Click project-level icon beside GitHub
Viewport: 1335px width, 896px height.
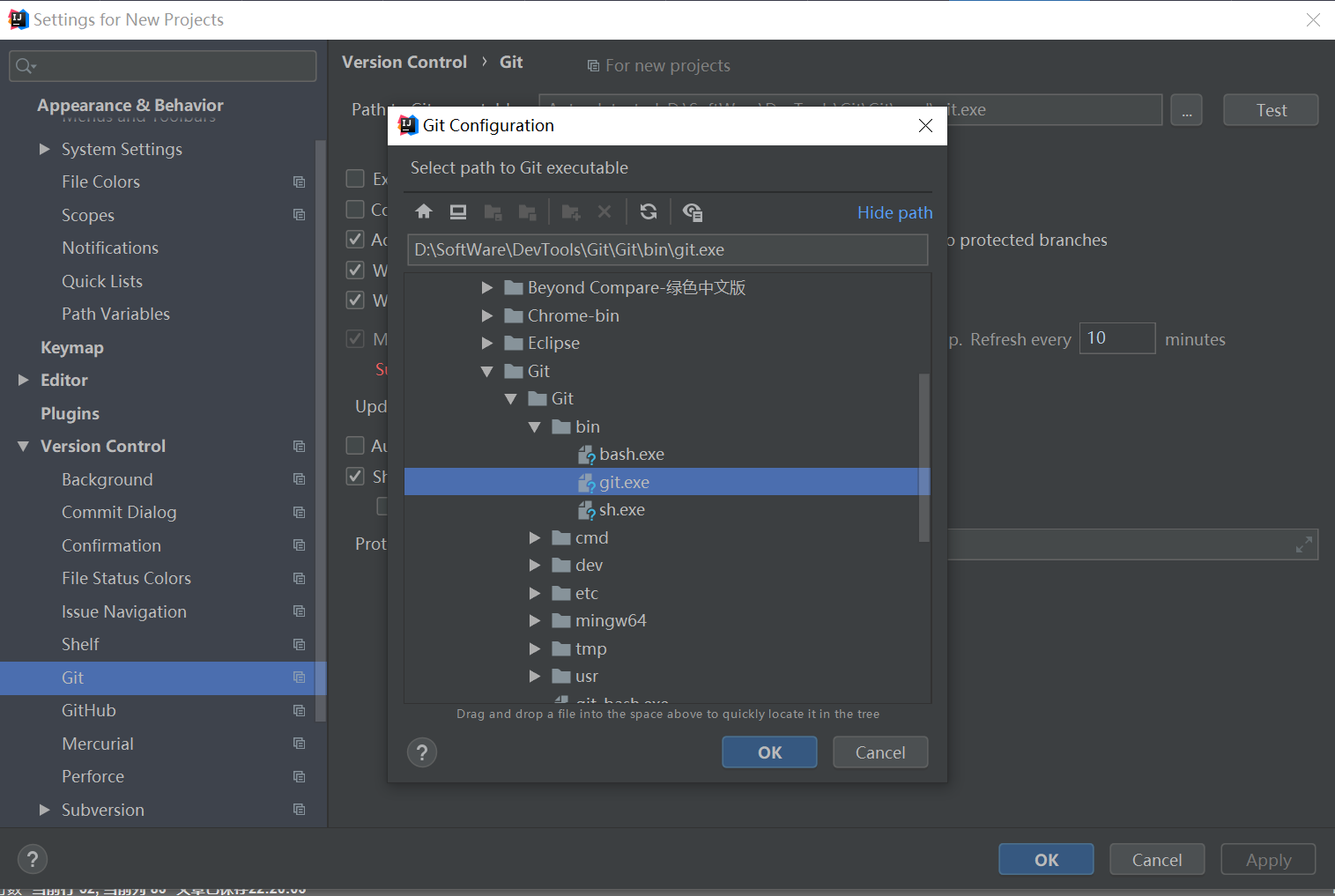300,711
